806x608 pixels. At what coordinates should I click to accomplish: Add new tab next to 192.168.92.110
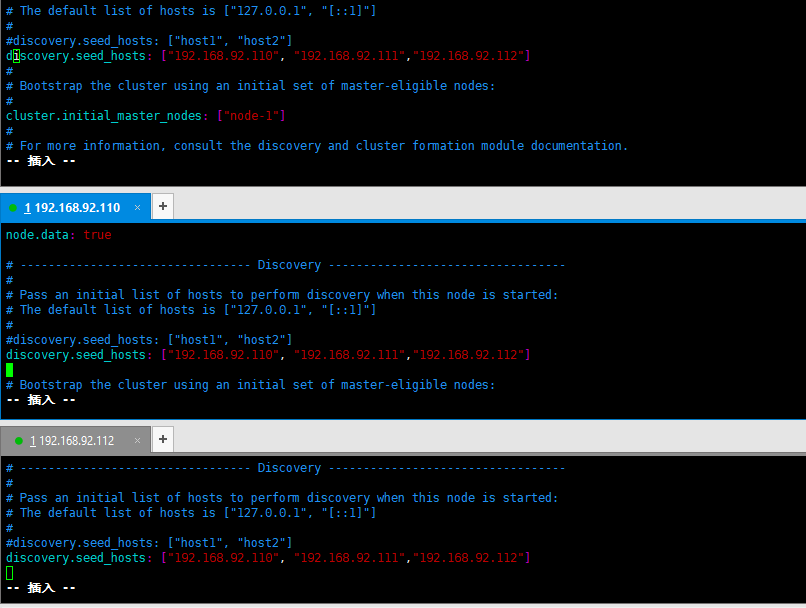(163, 206)
